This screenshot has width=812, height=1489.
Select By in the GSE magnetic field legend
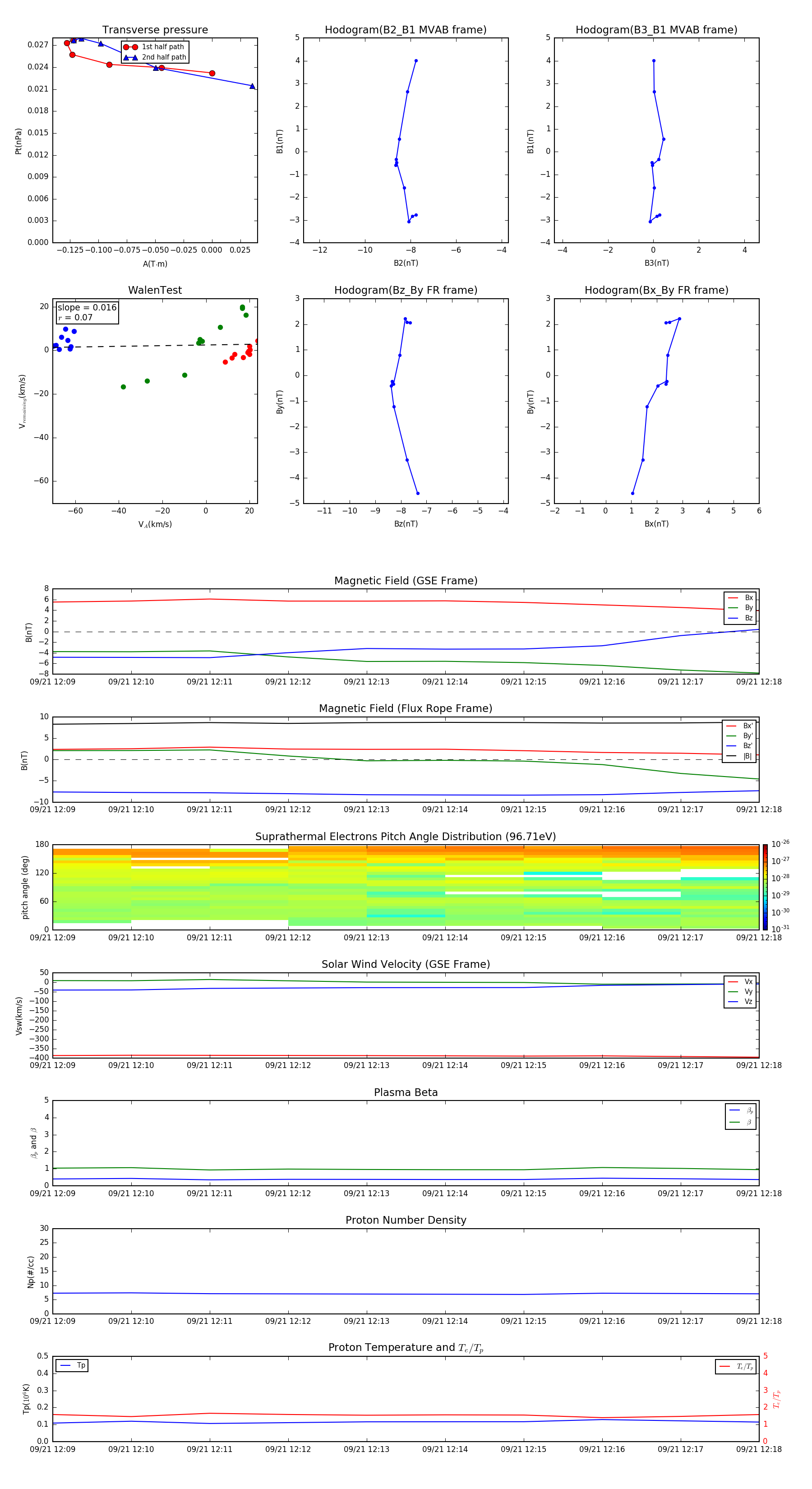tap(740, 607)
